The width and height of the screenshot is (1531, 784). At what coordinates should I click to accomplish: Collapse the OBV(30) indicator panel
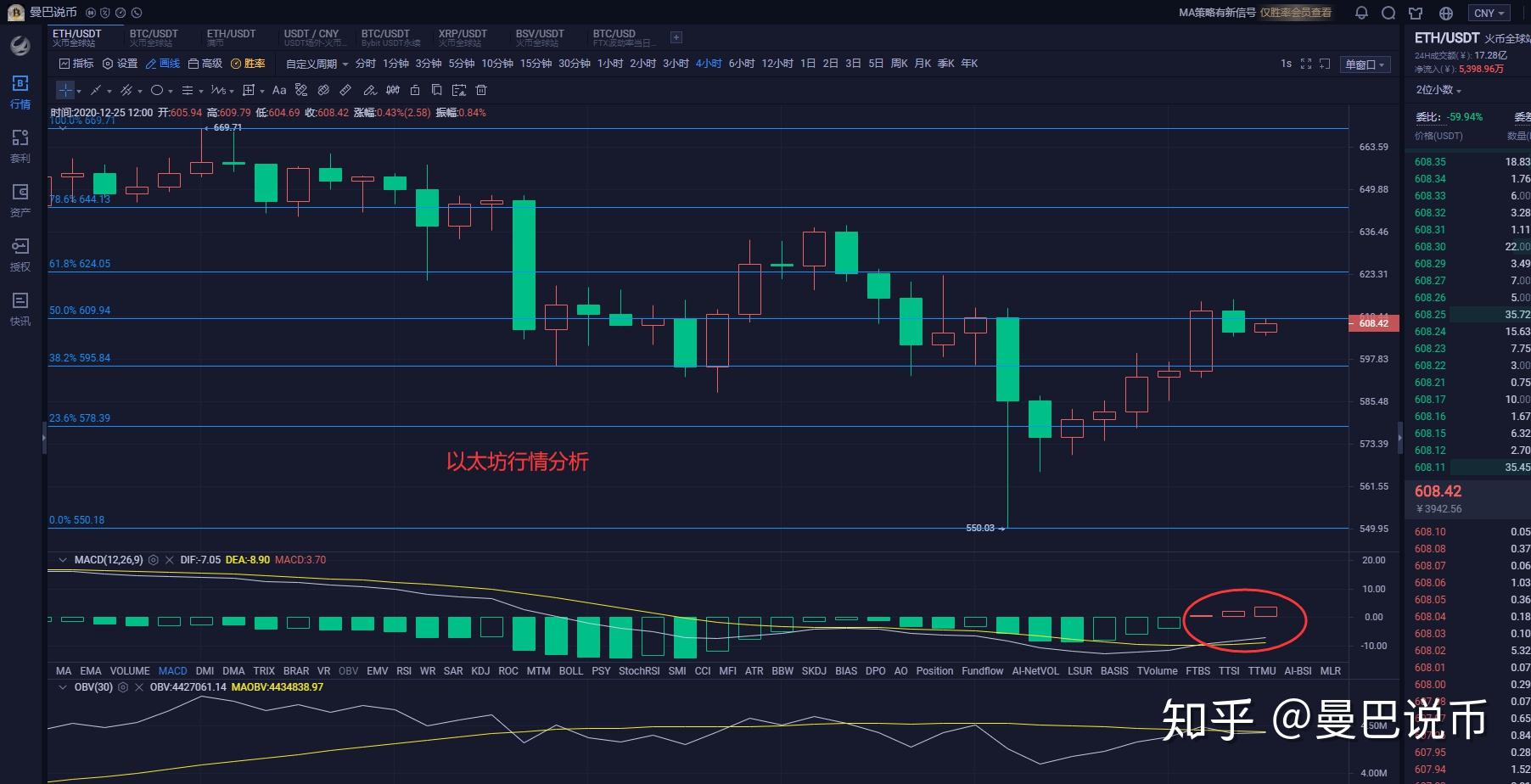(63, 687)
